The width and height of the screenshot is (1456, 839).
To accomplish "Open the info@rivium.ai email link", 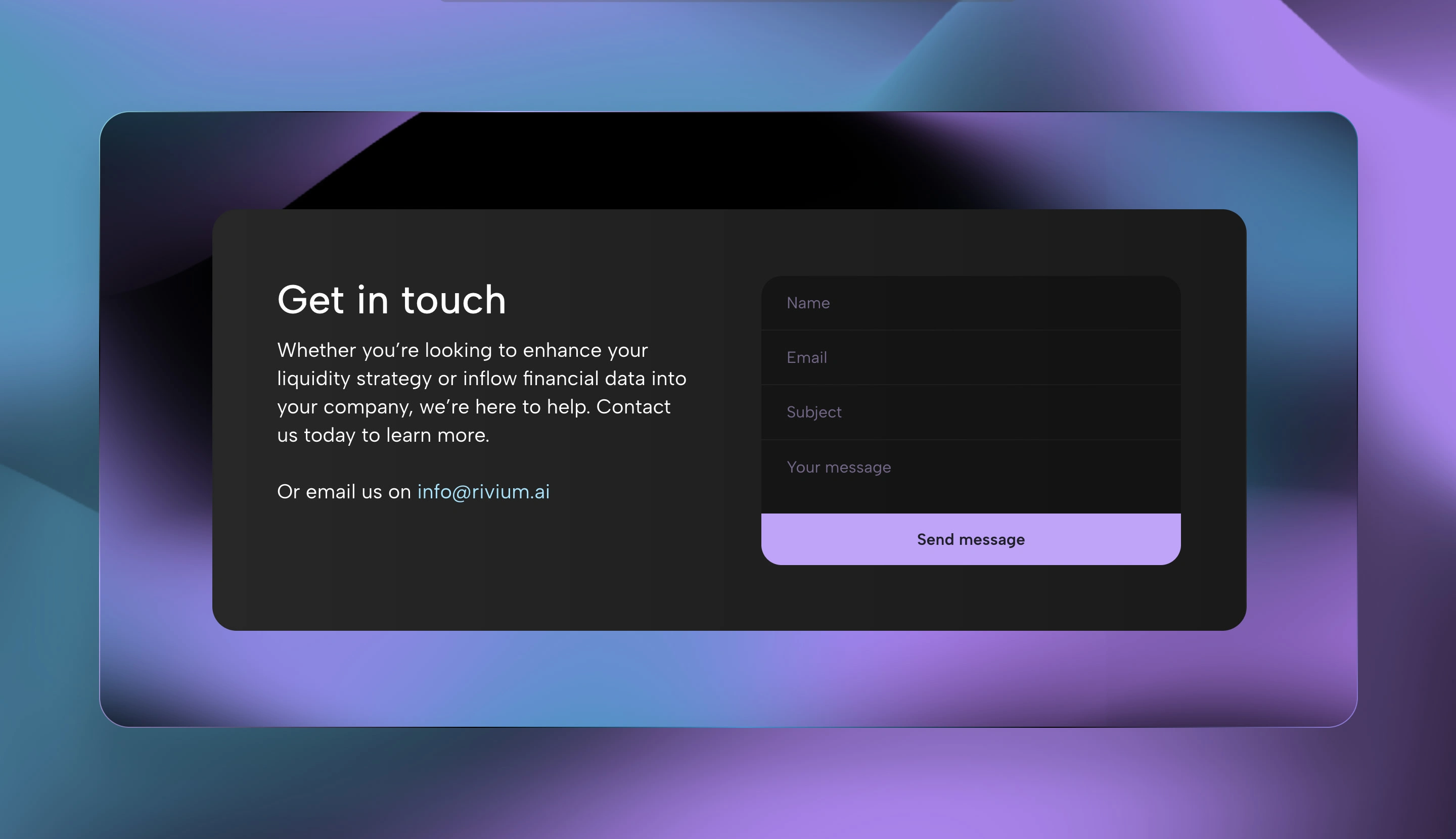I will 483,492.
